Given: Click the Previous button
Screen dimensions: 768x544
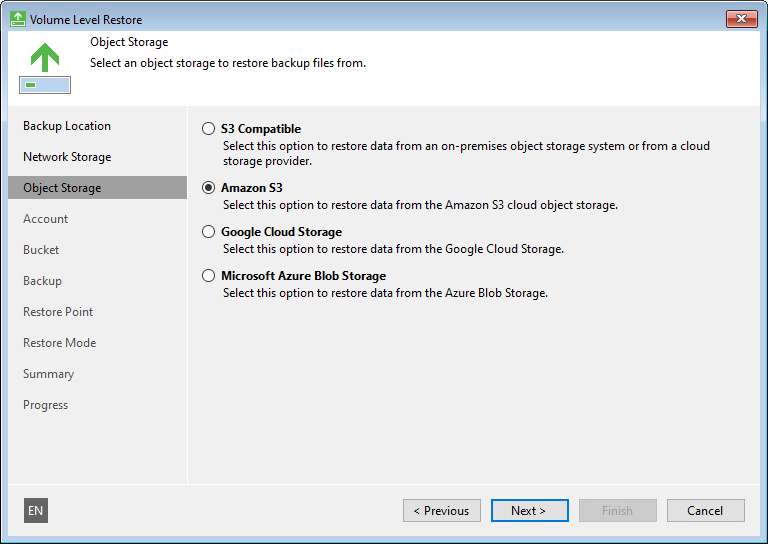Looking at the screenshot, I should click(442, 511).
